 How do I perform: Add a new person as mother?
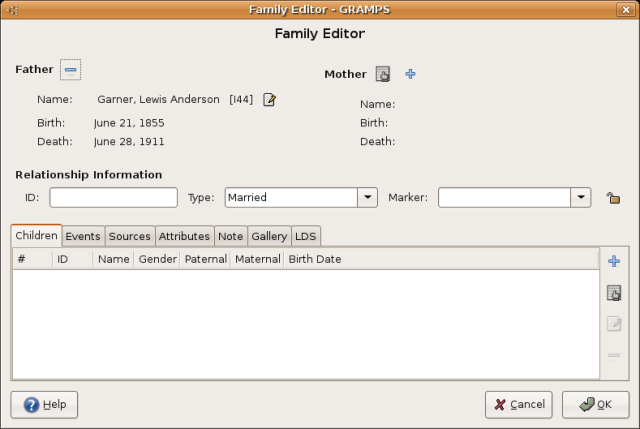point(410,74)
